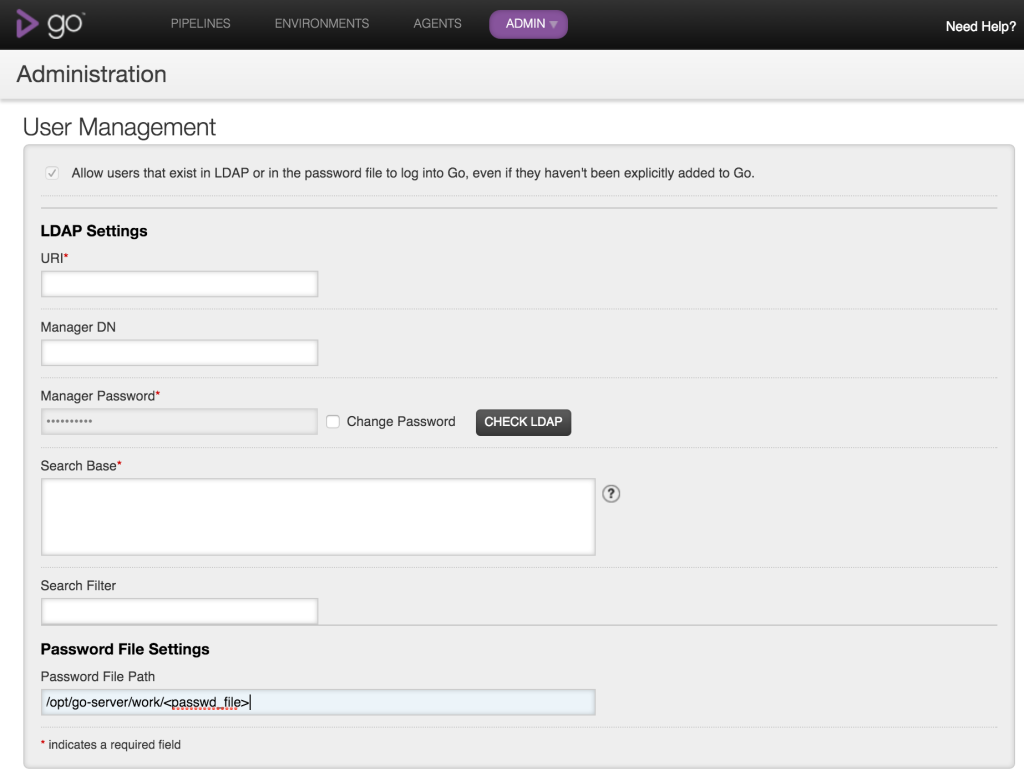Select the Manager Password field
The height and width of the screenshot is (781, 1024).
(179, 422)
